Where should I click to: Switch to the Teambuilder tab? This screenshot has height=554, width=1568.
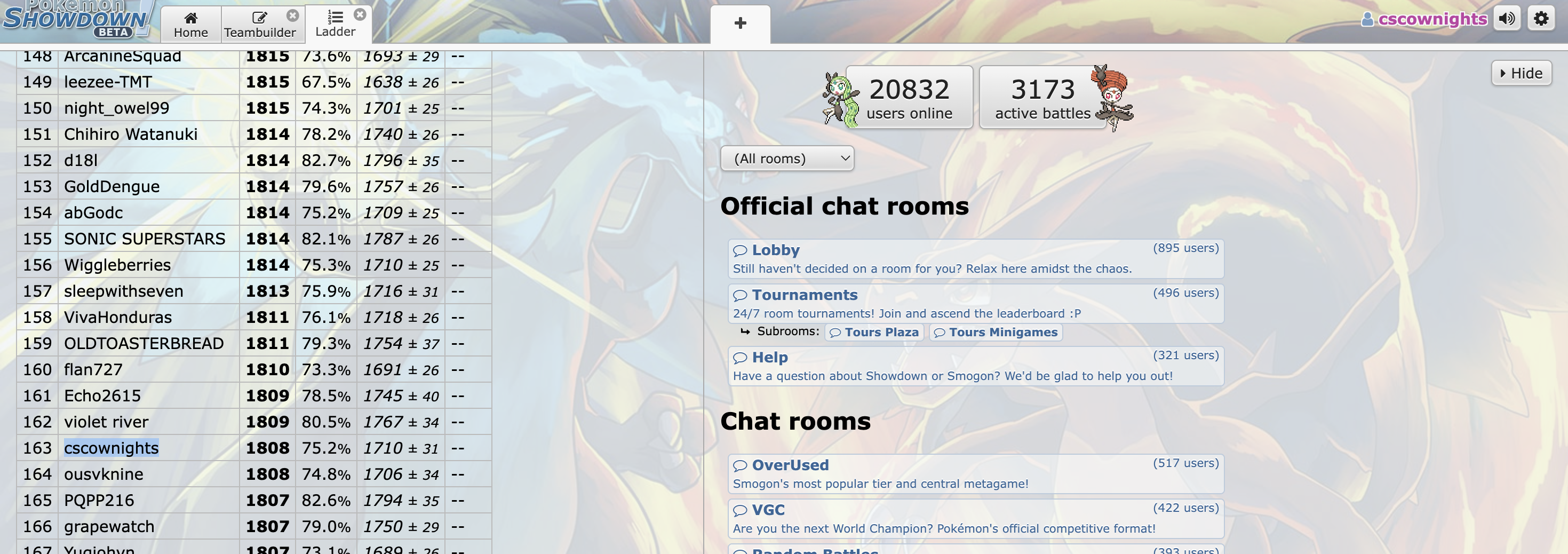(260, 25)
